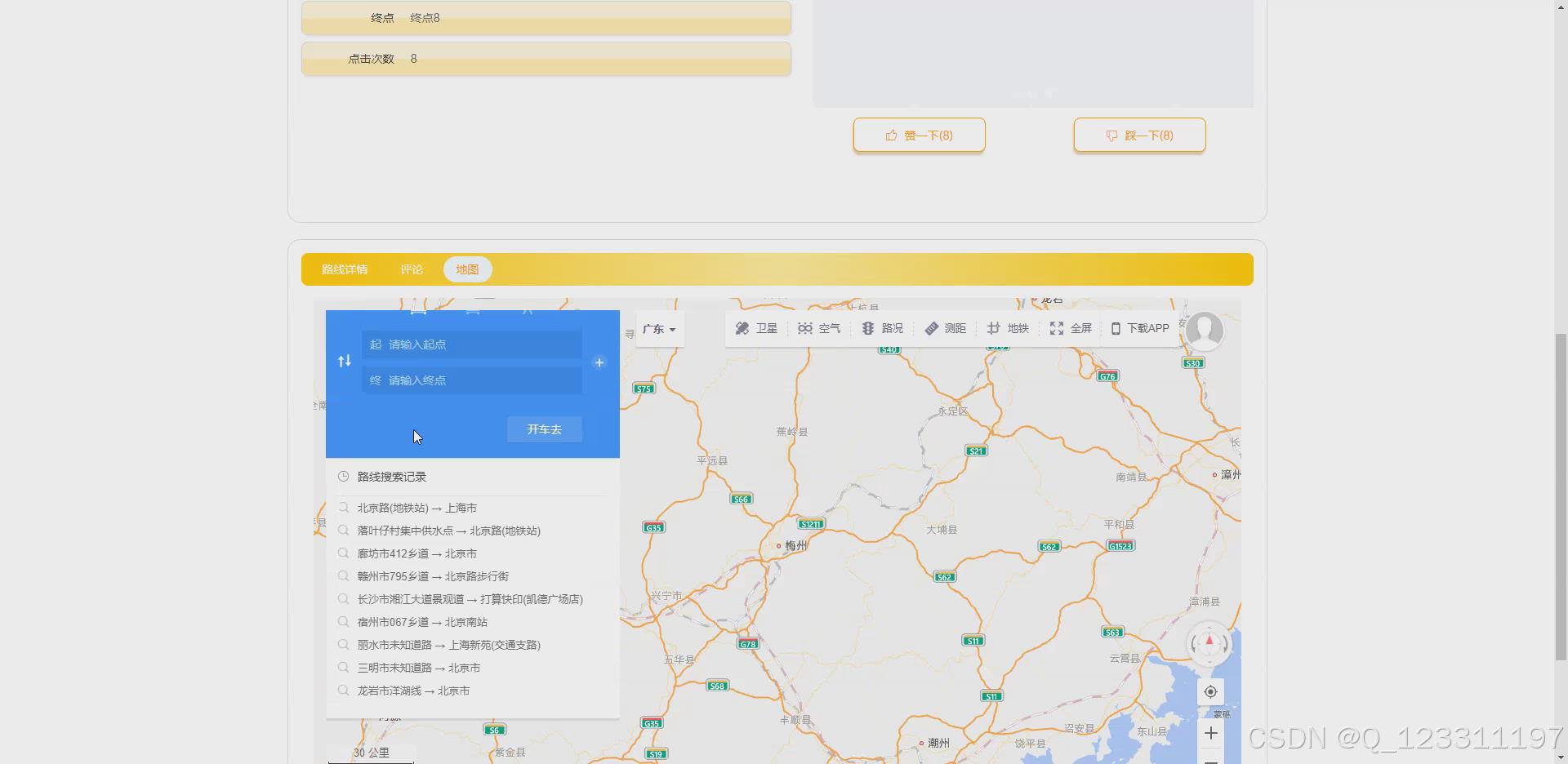
Task: Switch to the 路线详情 tab
Action: (x=345, y=269)
